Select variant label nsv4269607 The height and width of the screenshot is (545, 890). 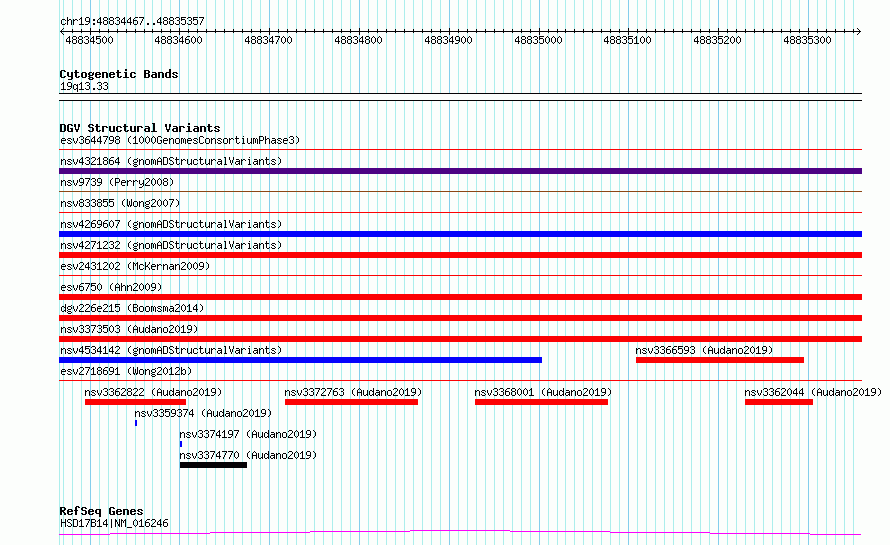click(171, 224)
